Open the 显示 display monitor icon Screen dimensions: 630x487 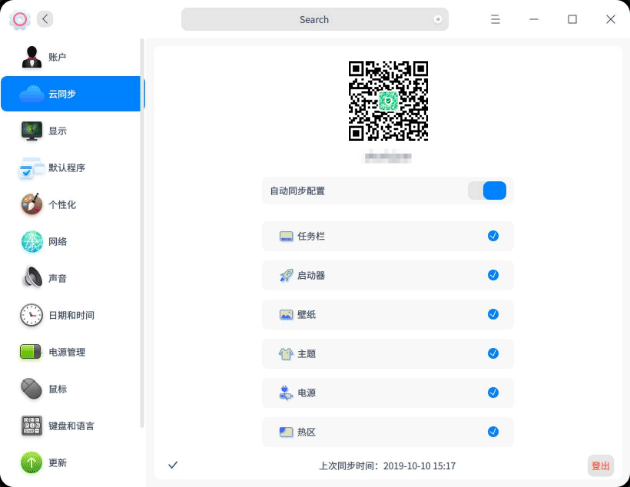pos(31,131)
